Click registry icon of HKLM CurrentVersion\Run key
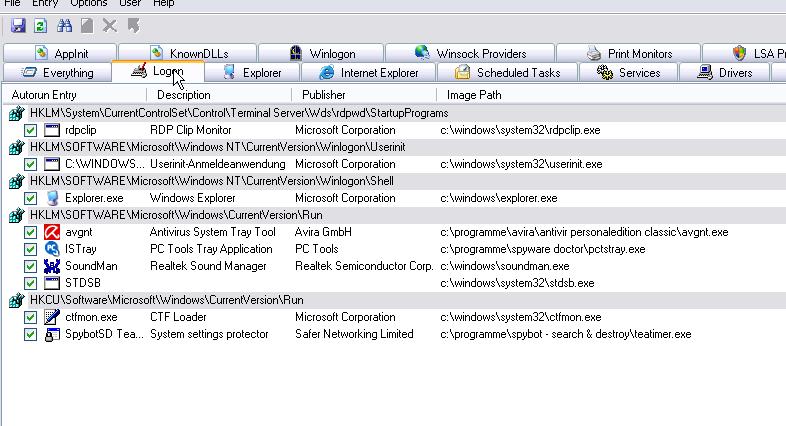 coord(17,216)
